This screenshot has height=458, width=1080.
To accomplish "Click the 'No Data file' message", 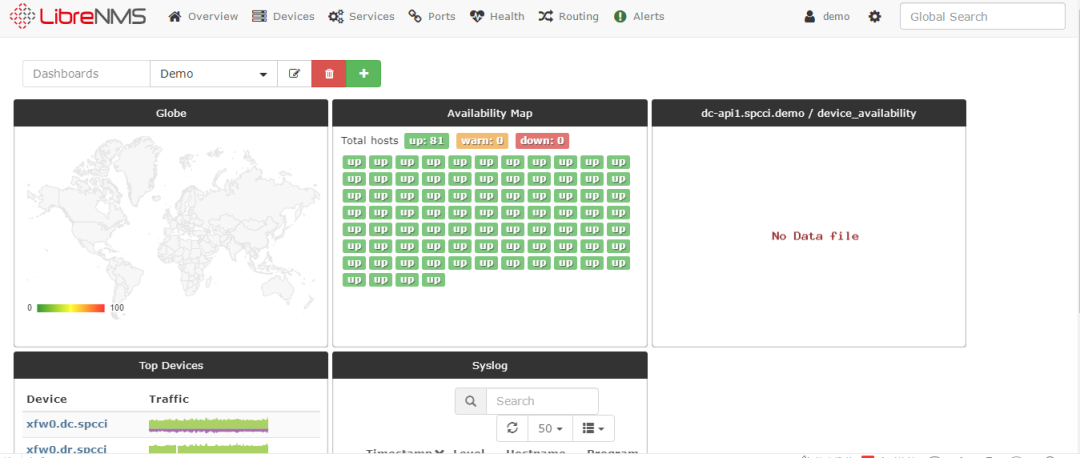I will (x=815, y=236).
